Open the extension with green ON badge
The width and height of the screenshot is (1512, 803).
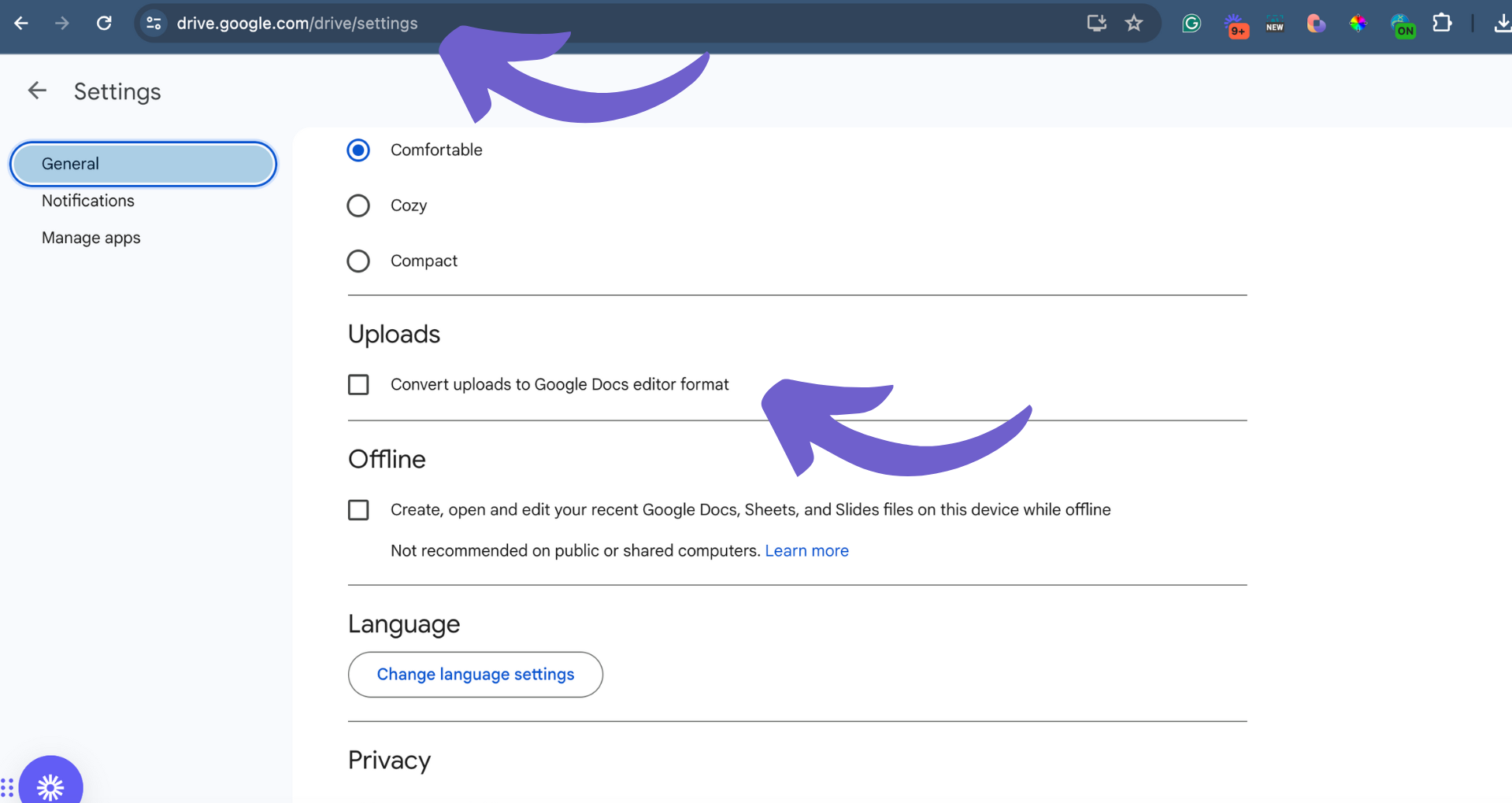1403,26
